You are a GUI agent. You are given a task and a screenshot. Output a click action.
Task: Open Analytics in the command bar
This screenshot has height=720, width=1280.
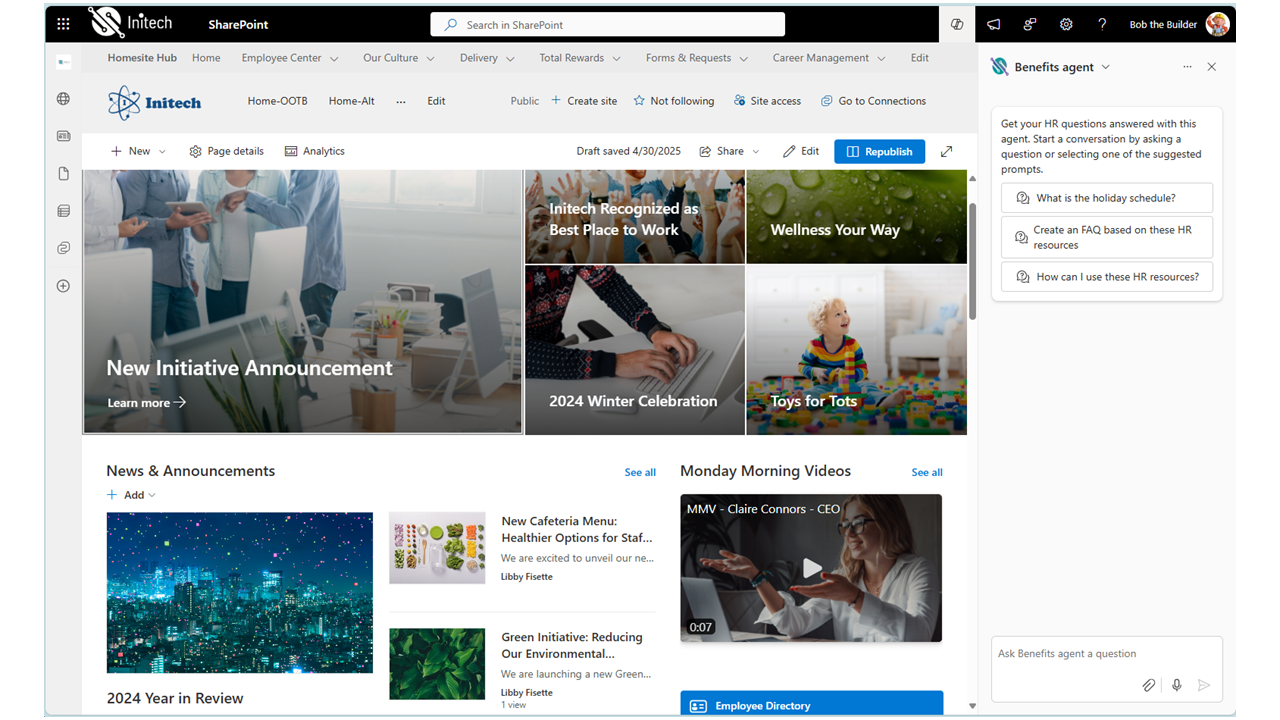[314, 151]
